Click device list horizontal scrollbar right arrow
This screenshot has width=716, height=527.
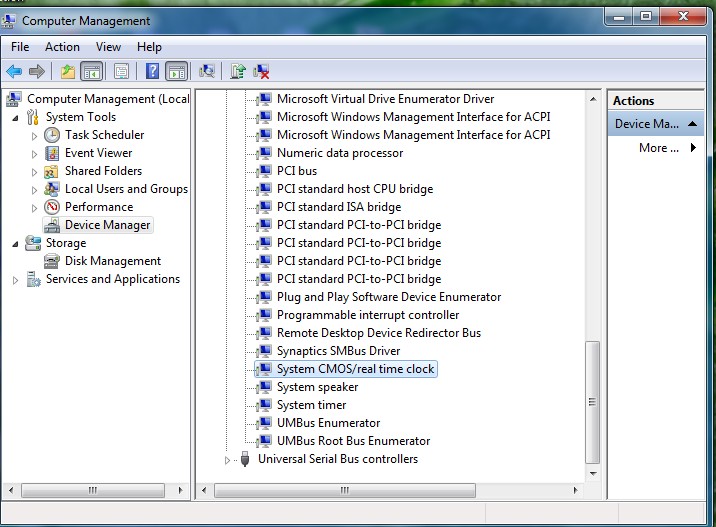[575, 490]
